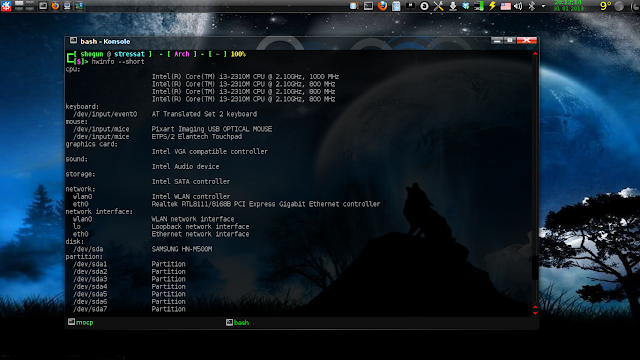
Task: Click the Konsole scrollbar handle
Action: pyautogui.click(x=535, y=268)
